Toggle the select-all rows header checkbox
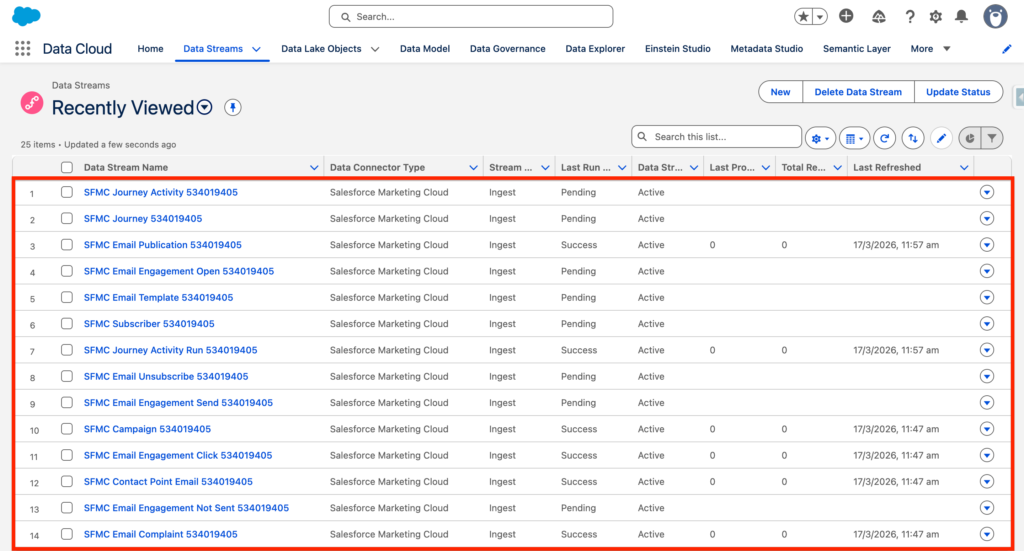Viewport: 1024px width, 551px height. [x=67, y=168]
